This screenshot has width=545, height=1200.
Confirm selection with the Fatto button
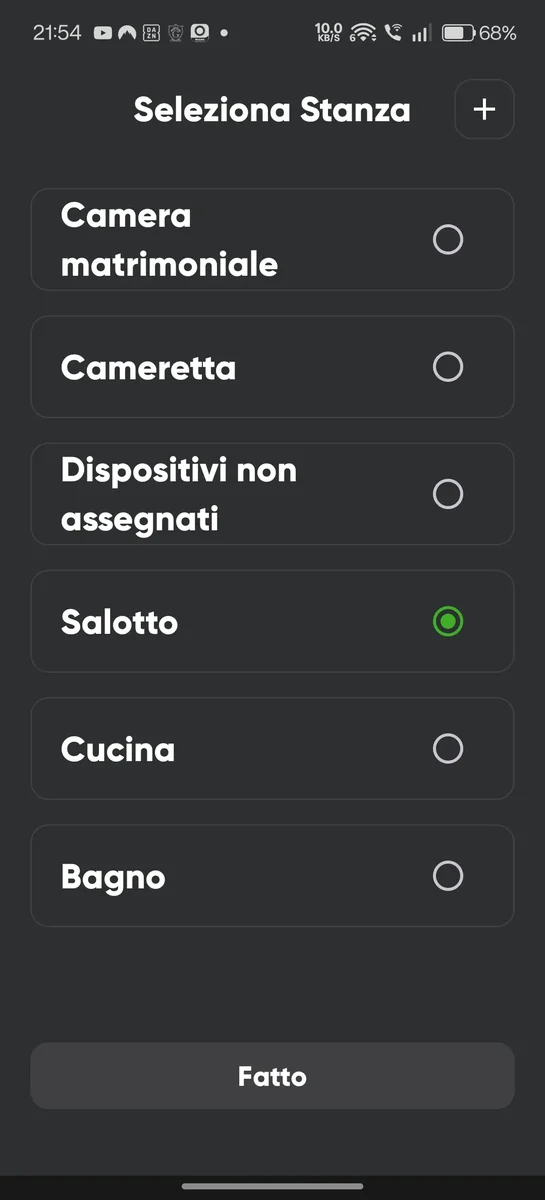tap(272, 1076)
